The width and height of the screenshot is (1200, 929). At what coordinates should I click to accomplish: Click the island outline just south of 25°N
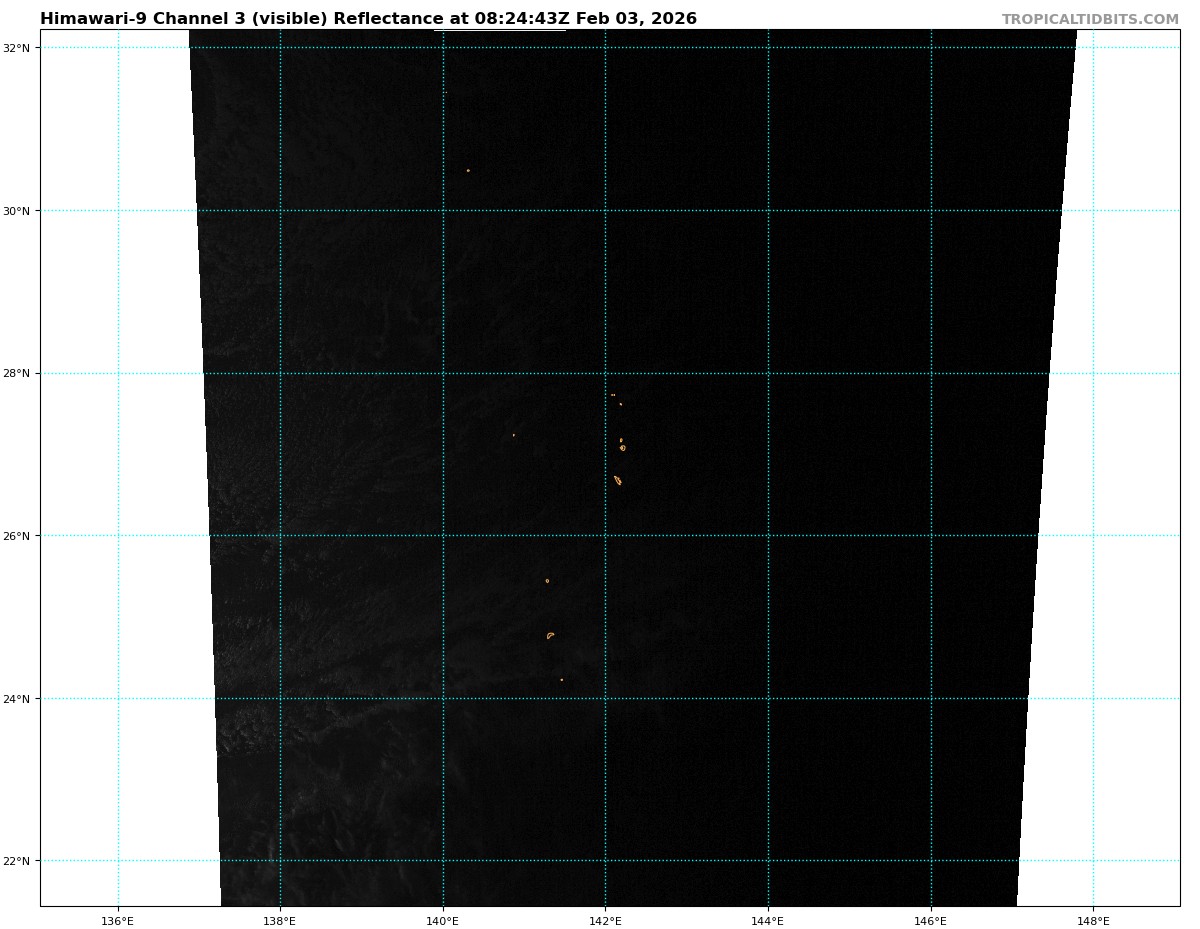550,635
